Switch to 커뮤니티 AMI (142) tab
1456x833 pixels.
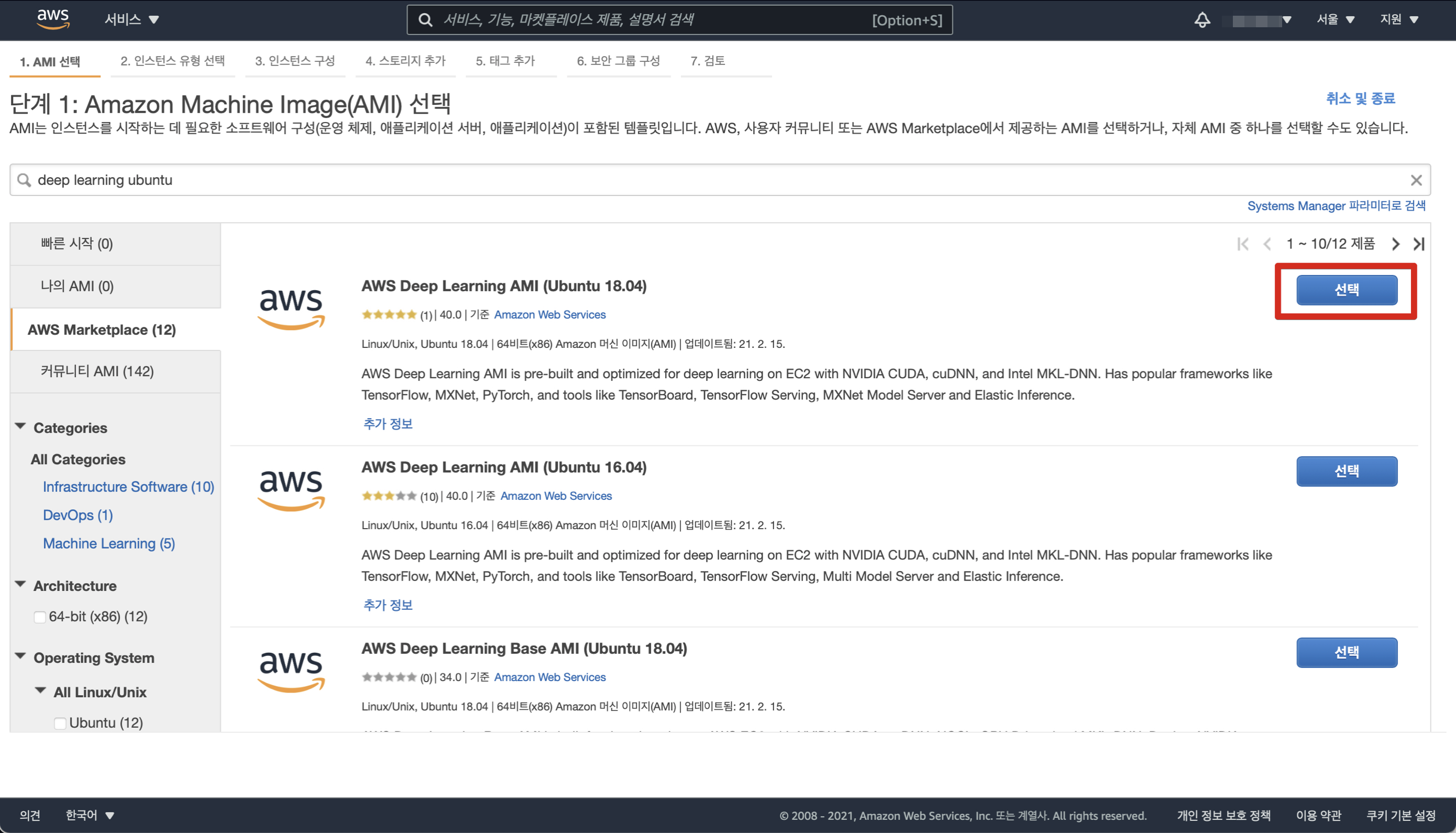tap(97, 372)
